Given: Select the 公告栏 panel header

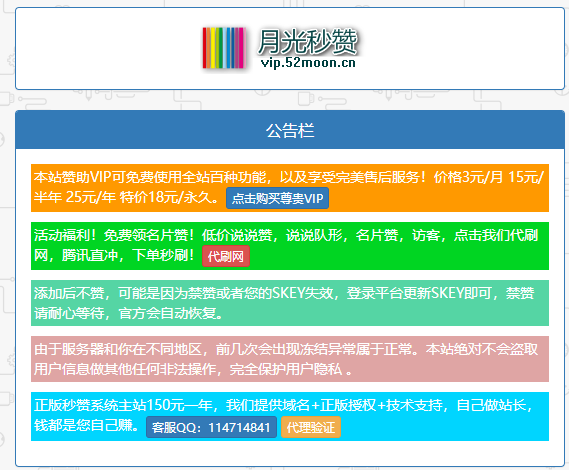Looking at the screenshot, I should [x=290, y=130].
